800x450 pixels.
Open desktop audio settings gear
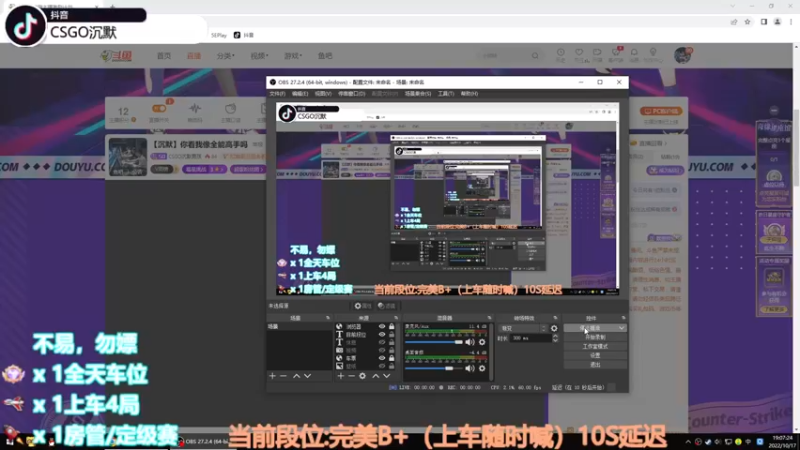coord(482,368)
